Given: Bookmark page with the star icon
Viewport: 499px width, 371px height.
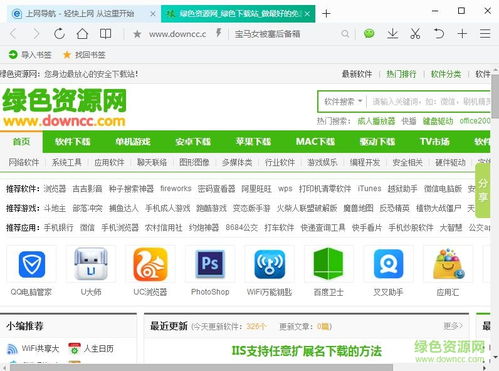Looking at the screenshot, I should (x=137, y=34).
